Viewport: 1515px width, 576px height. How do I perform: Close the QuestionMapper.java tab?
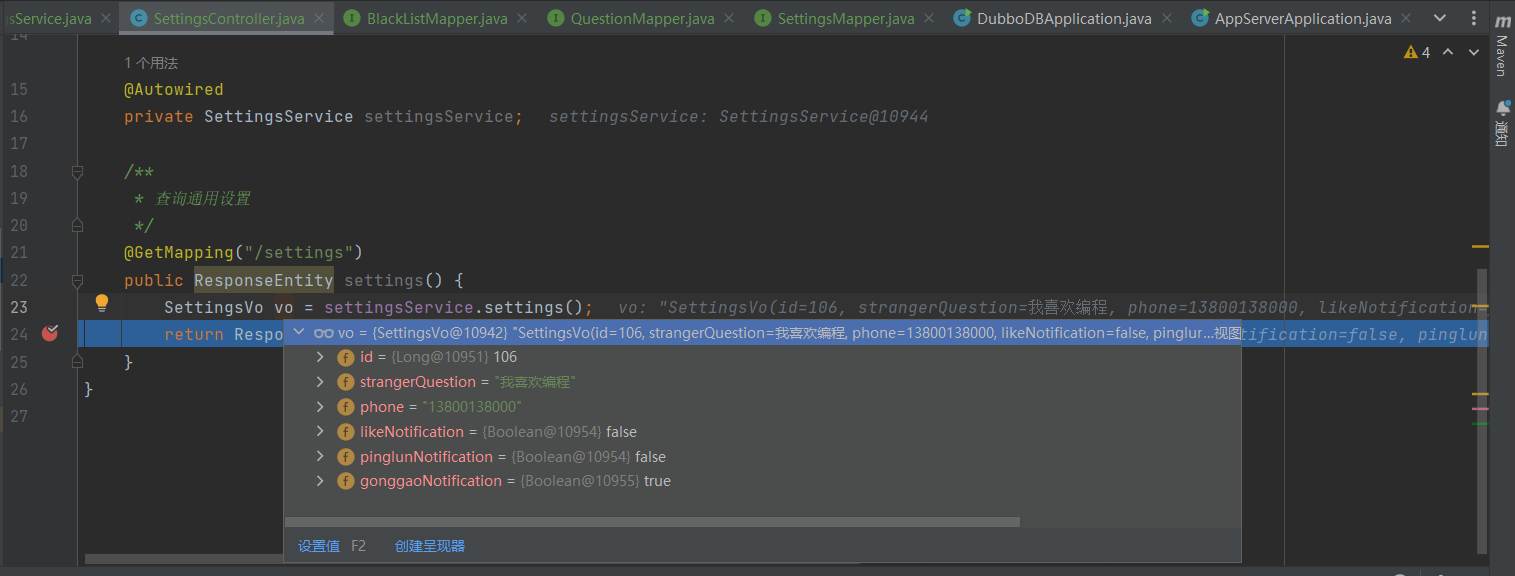[x=728, y=18]
